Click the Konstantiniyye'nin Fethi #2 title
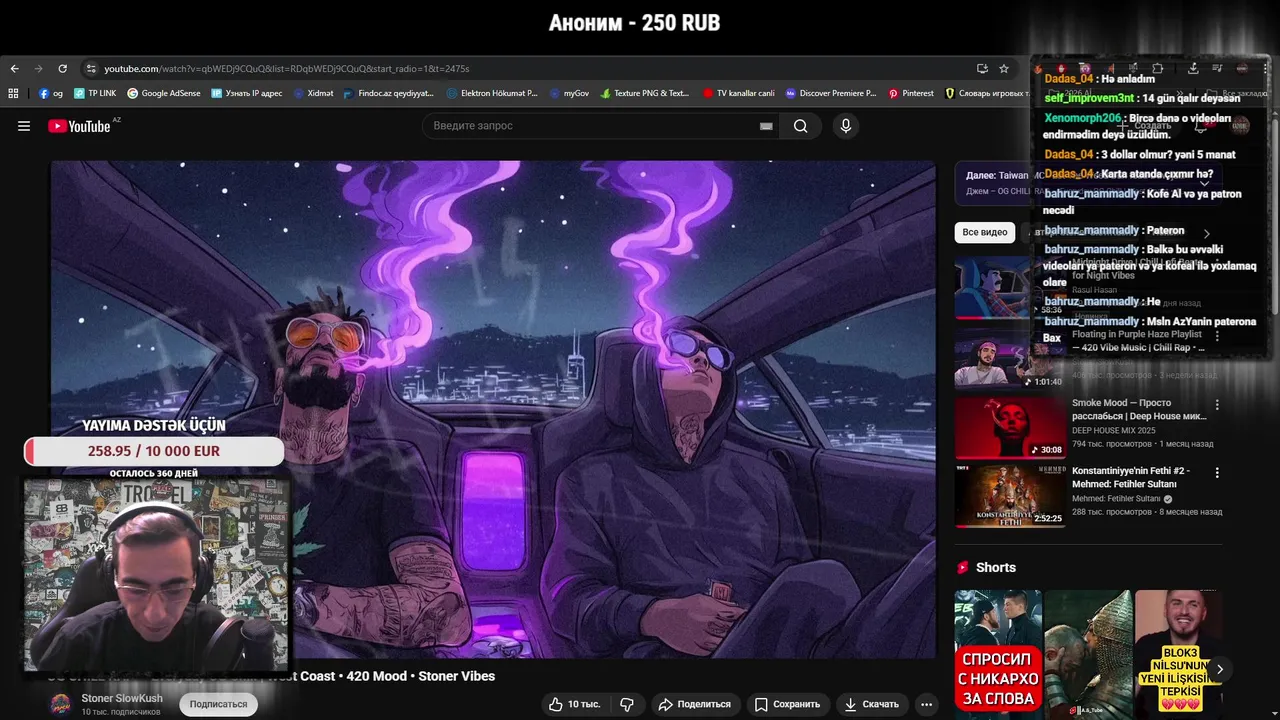Screen dimensions: 1280x720 point(1131,476)
